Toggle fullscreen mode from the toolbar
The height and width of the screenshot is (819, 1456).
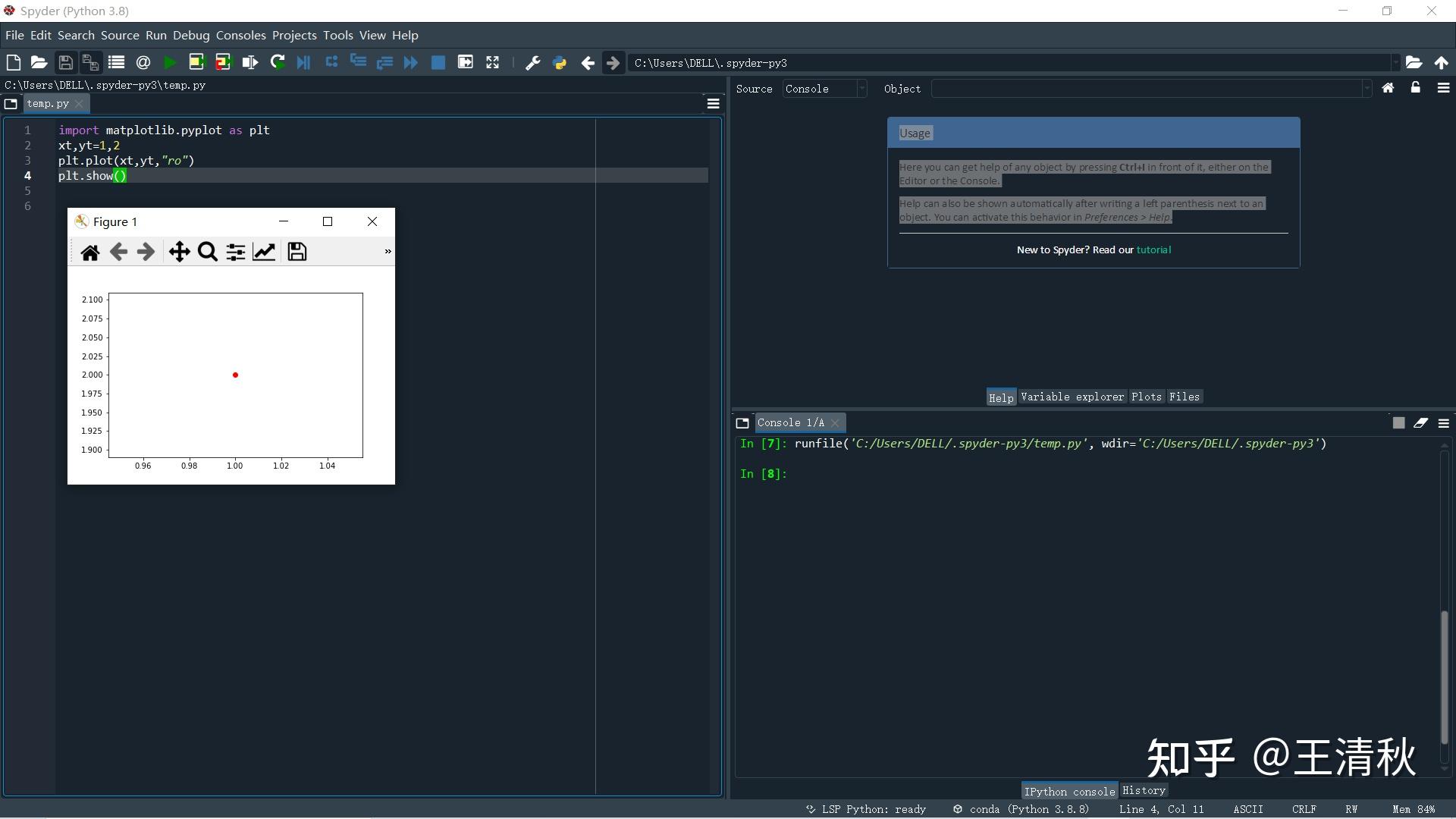pos(492,62)
